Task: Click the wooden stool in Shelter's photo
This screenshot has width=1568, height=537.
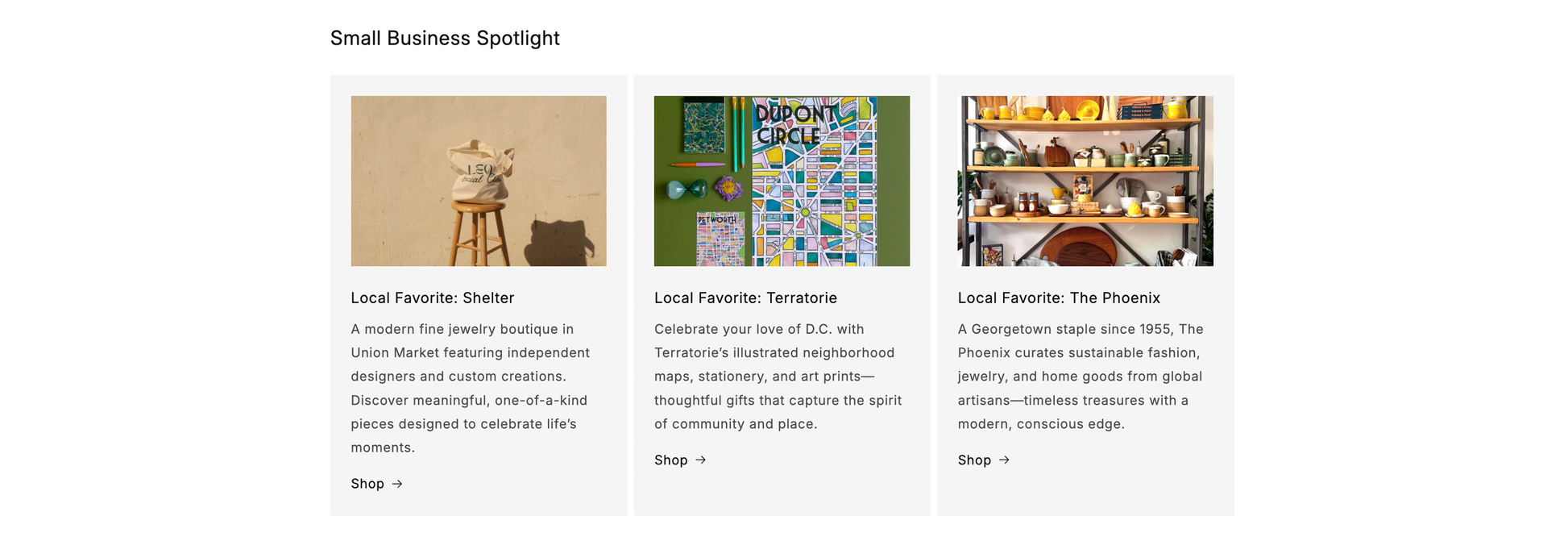Action: [x=479, y=234]
